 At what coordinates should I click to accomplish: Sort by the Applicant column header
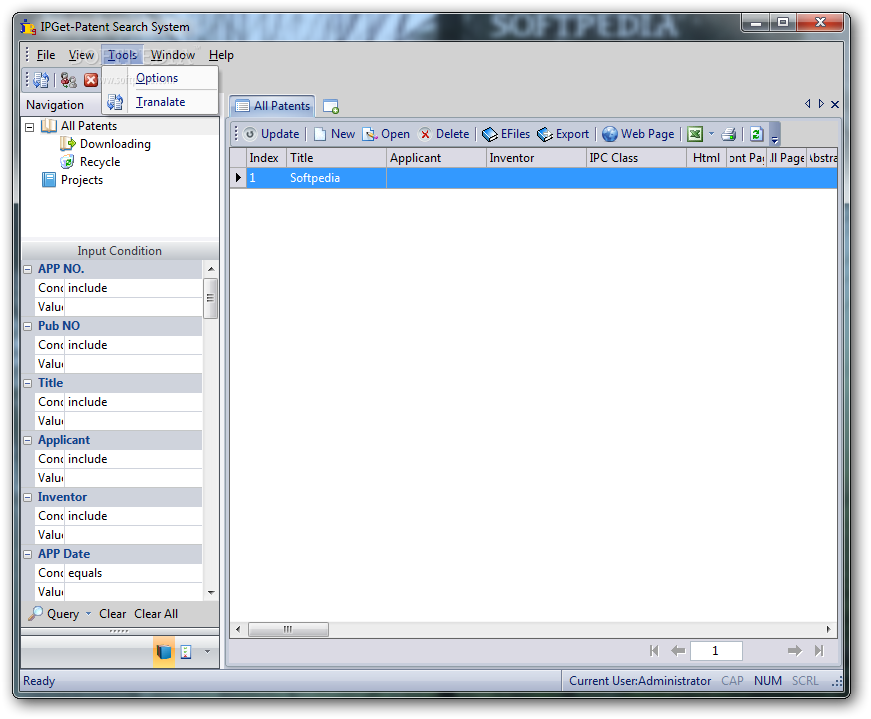[x=436, y=158]
